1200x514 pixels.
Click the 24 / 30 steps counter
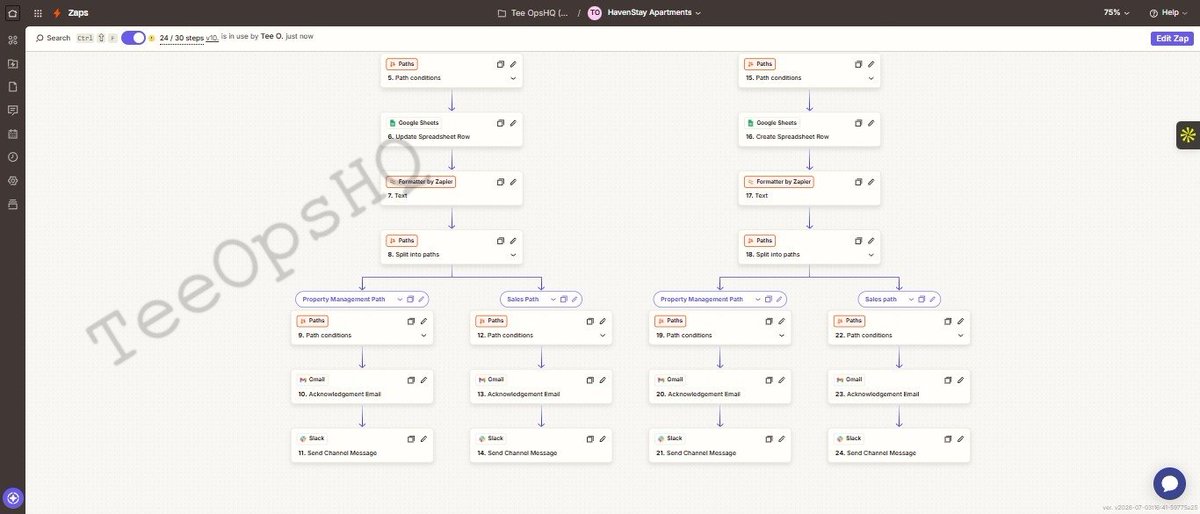181,38
